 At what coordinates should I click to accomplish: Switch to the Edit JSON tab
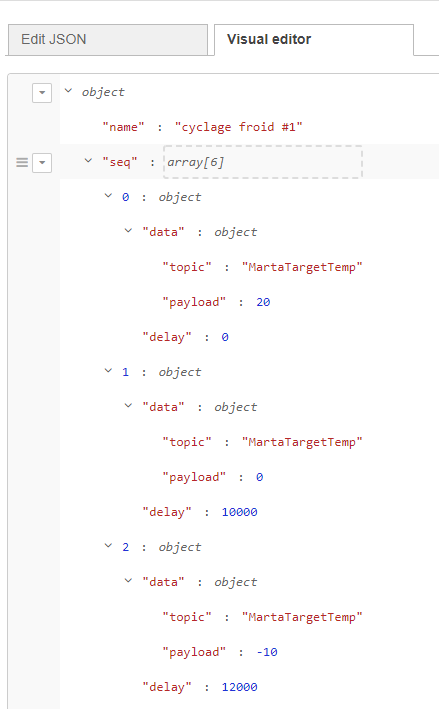click(108, 40)
